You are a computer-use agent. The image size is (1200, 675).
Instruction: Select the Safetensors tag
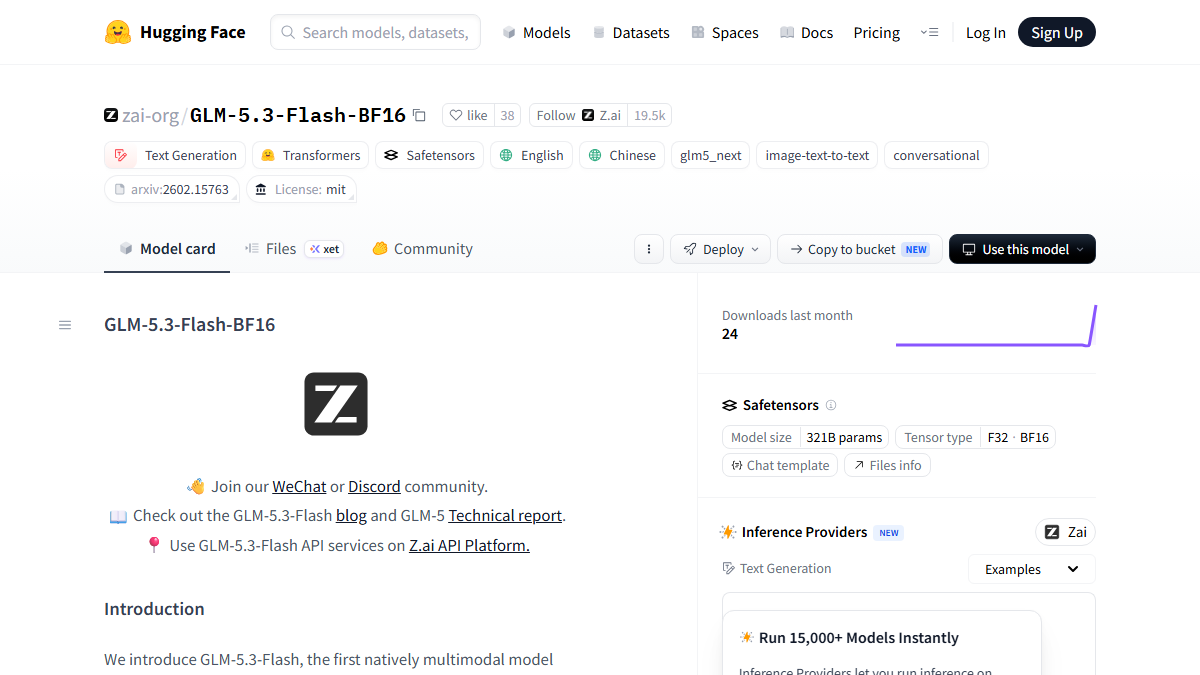[x=430, y=155]
